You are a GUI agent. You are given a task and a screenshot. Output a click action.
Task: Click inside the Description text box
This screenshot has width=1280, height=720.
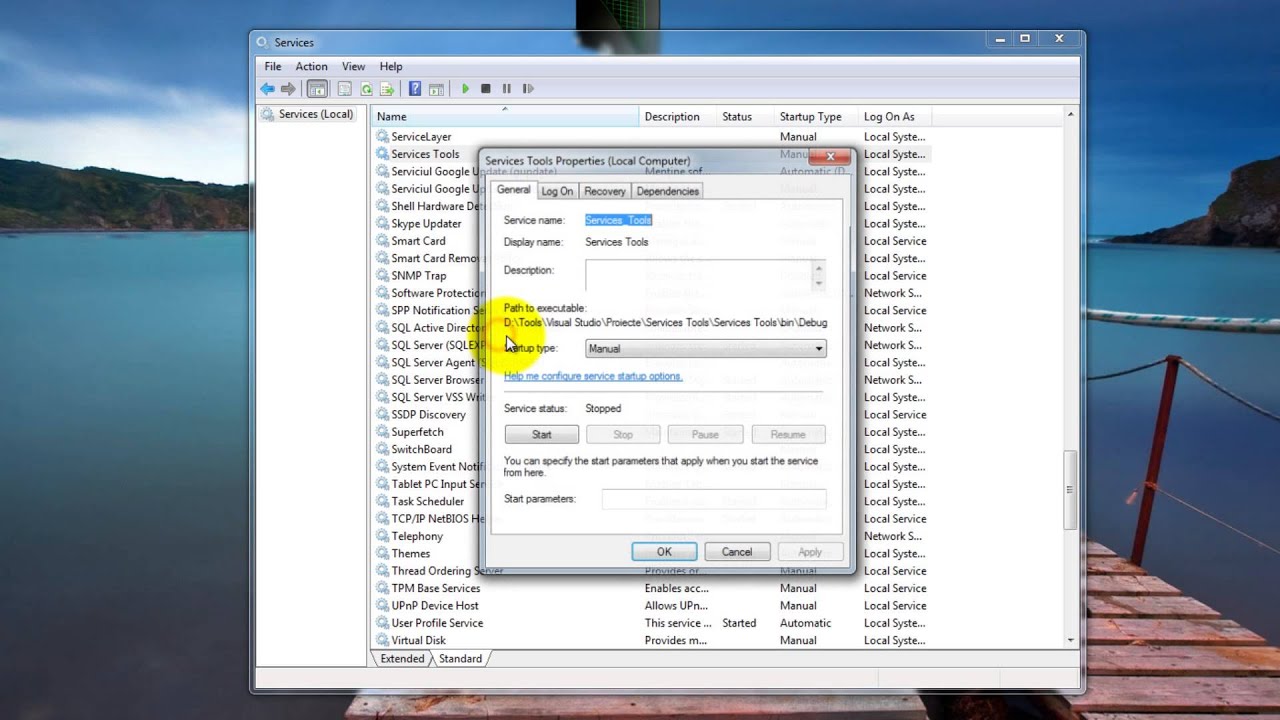(x=698, y=276)
